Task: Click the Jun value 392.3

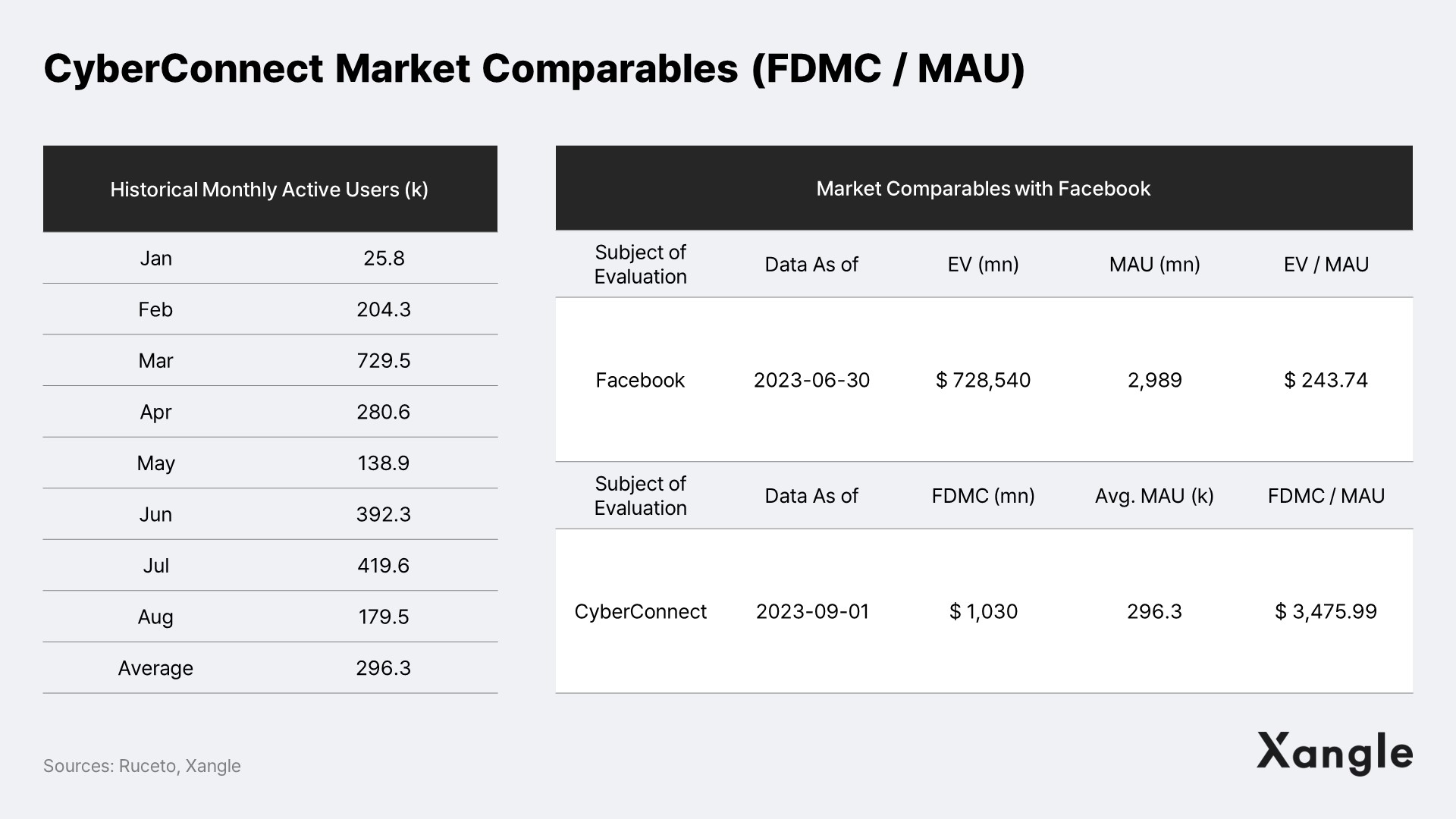Action: coord(384,515)
